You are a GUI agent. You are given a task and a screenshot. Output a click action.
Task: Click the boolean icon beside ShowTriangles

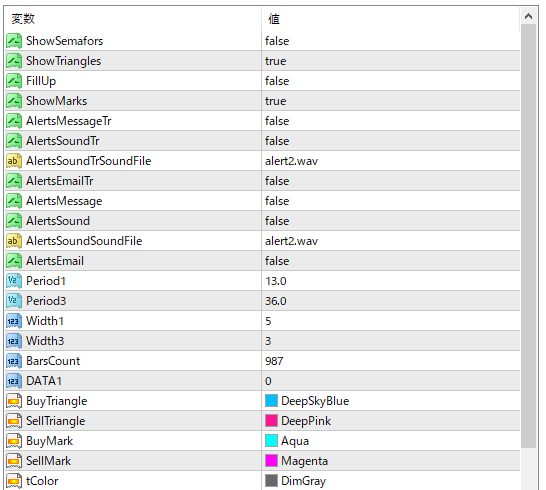tap(14, 61)
